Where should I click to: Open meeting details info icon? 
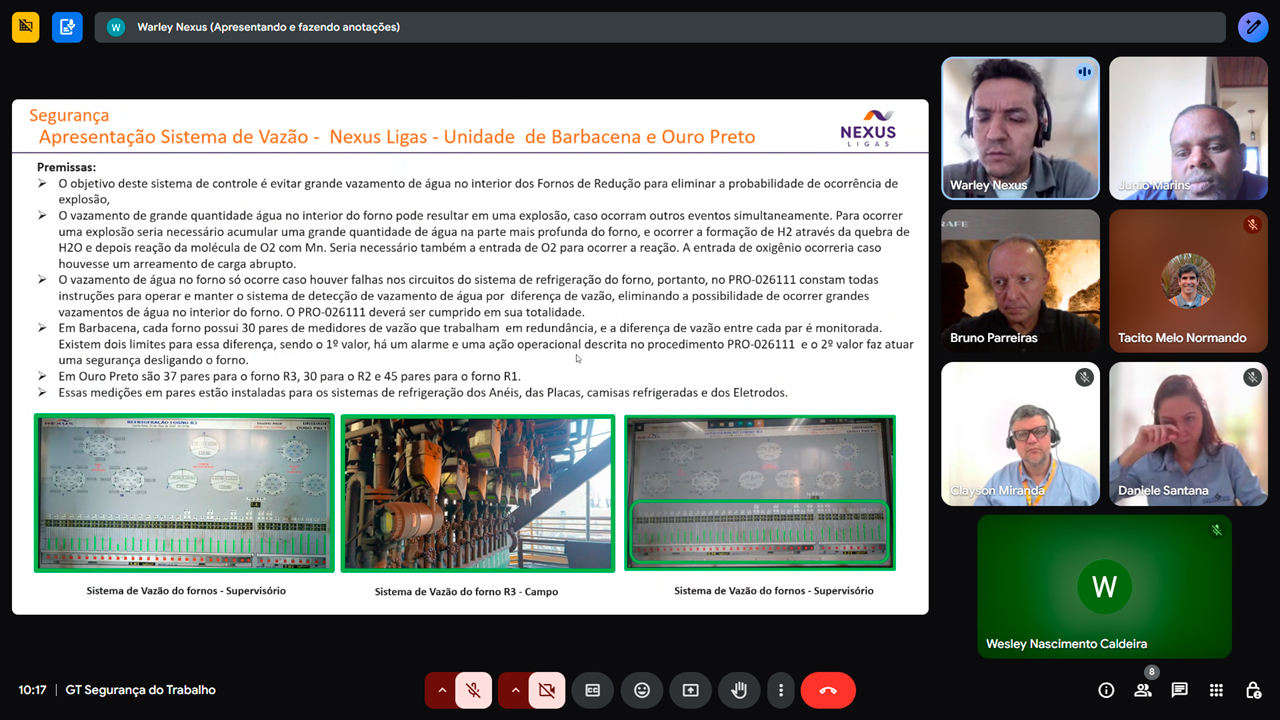(x=1106, y=690)
